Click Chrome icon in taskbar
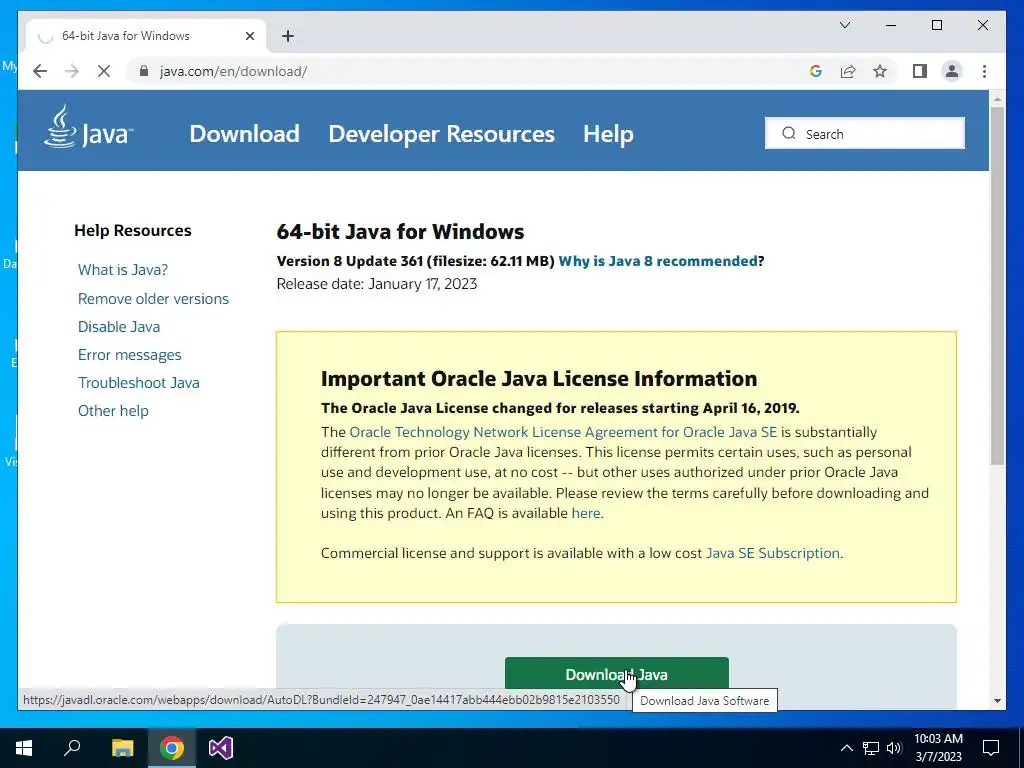The image size is (1024, 768). (x=171, y=748)
